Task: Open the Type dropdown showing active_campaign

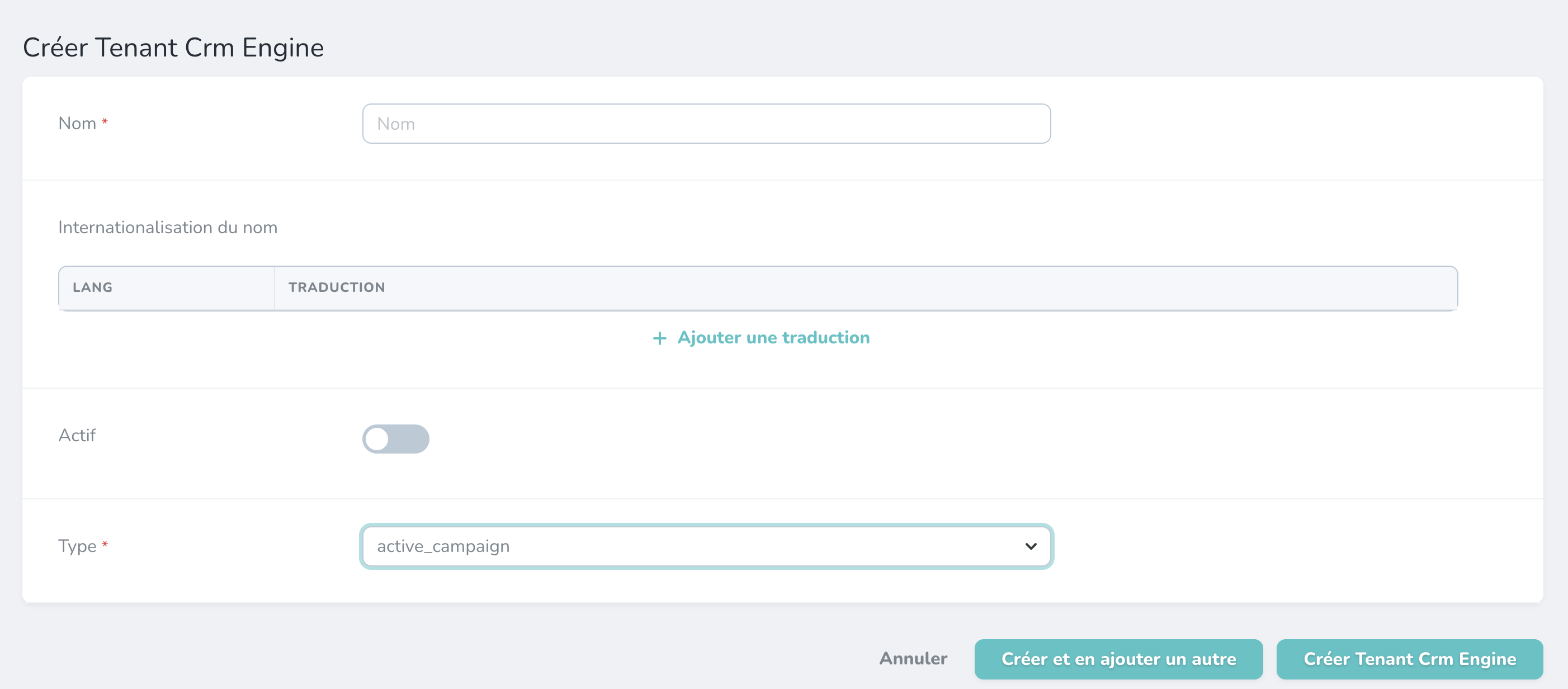Action: click(x=706, y=546)
